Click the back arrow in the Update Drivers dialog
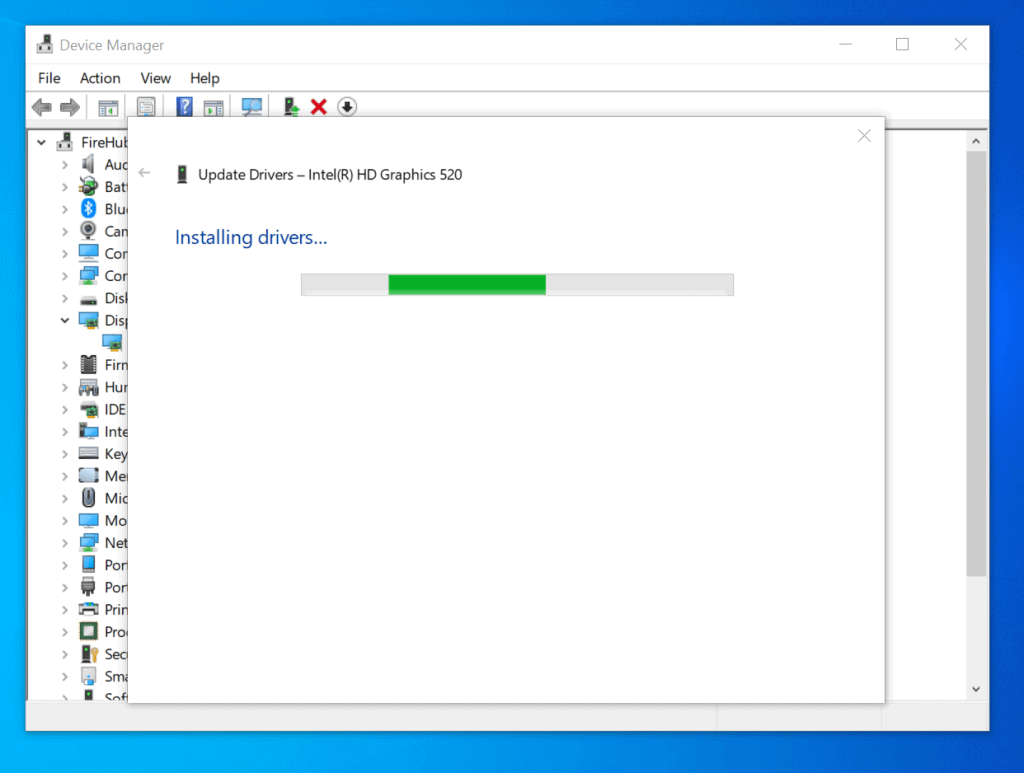 [144, 173]
